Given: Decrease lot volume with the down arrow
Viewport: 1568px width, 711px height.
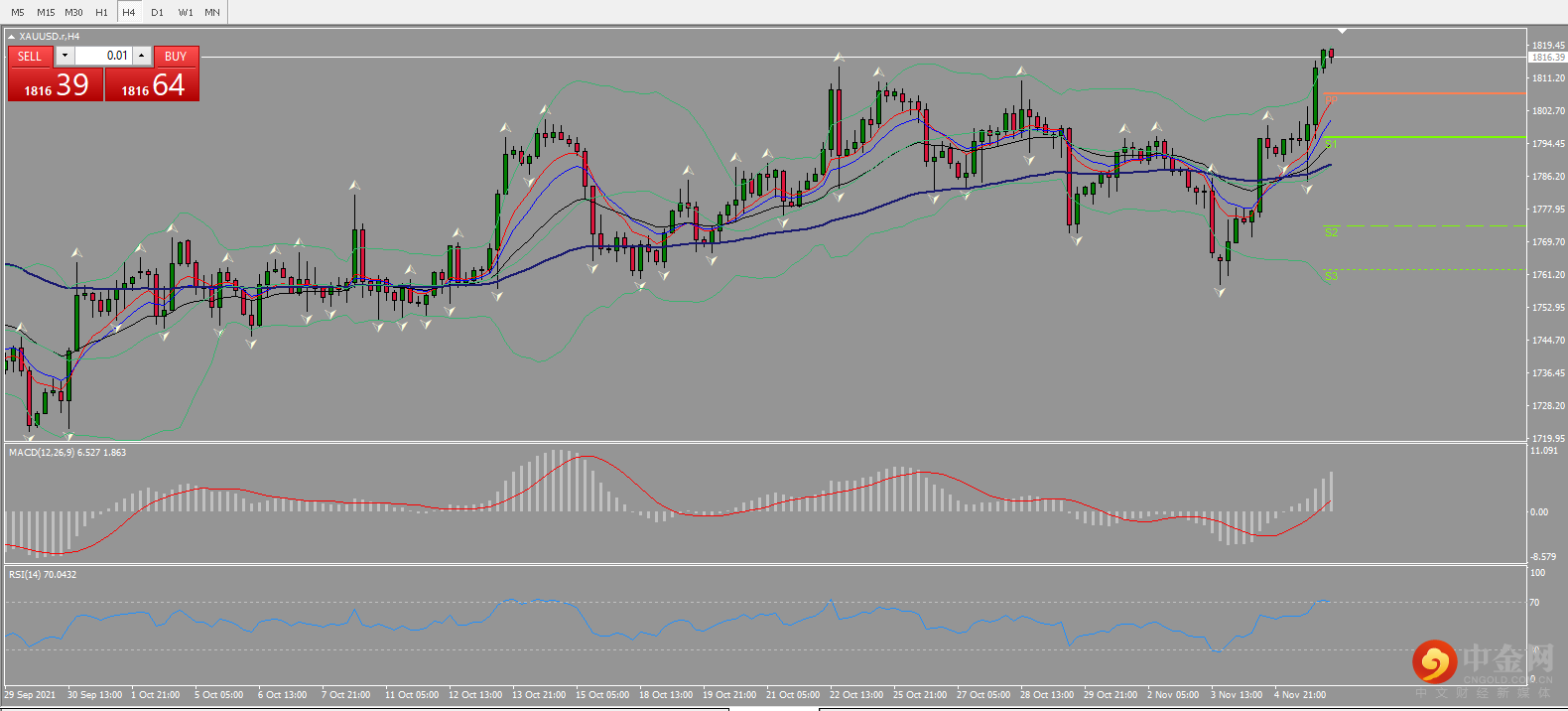Looking at the screenshot, I should click(x=65, y=56).
